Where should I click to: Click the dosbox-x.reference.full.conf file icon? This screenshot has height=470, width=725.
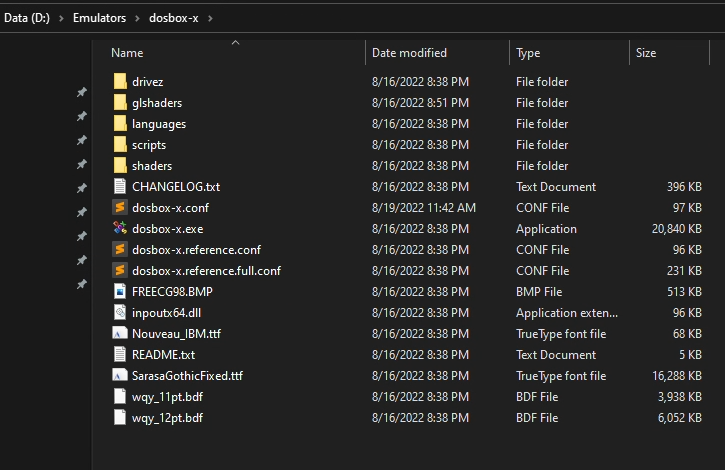120,270
